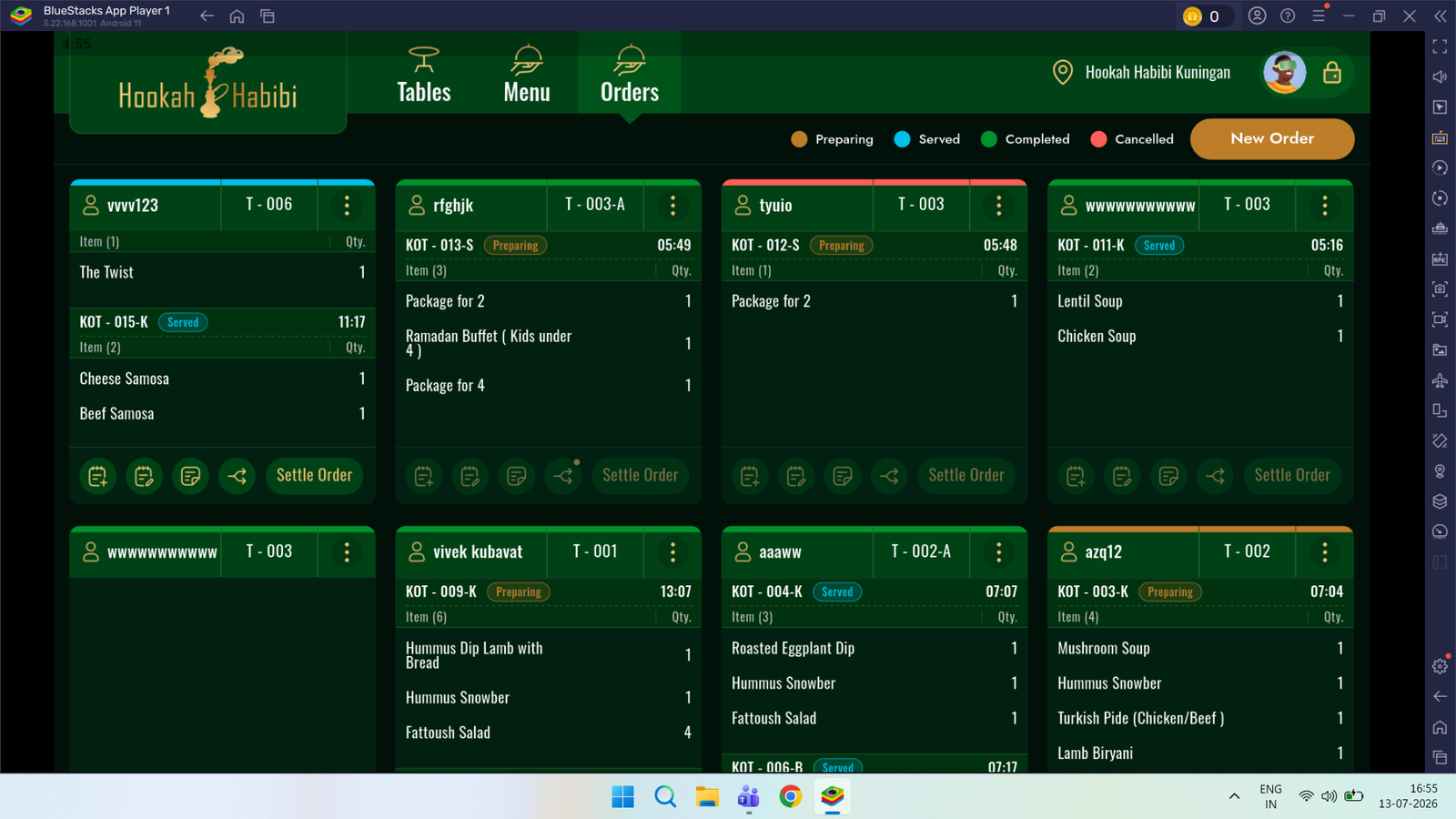Open three-dot menu on tyuio card
The width and height of the screenshot is (1456, 819).
coord(998,206)
